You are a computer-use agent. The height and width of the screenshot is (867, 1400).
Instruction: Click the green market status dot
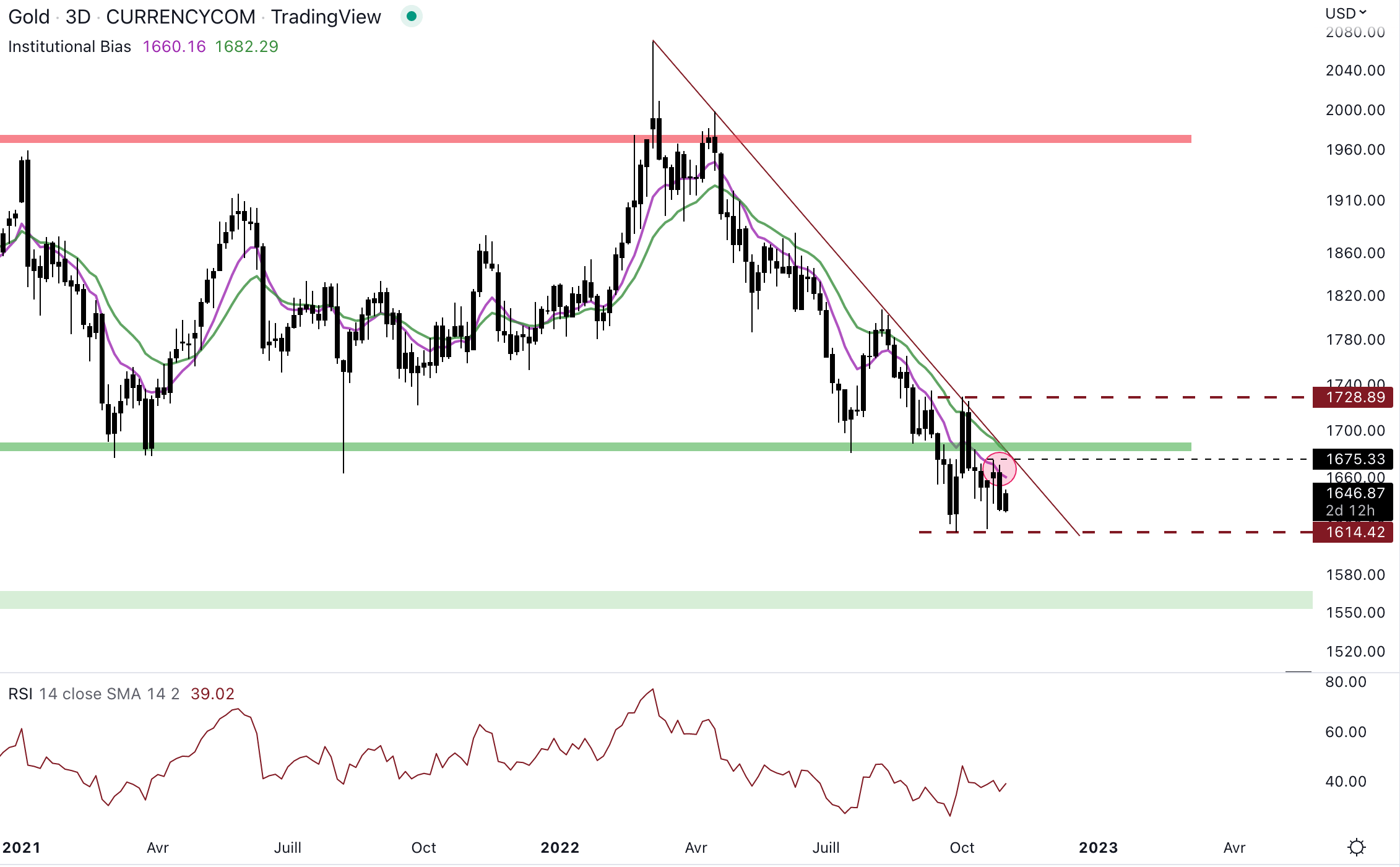tap(411, 16)
